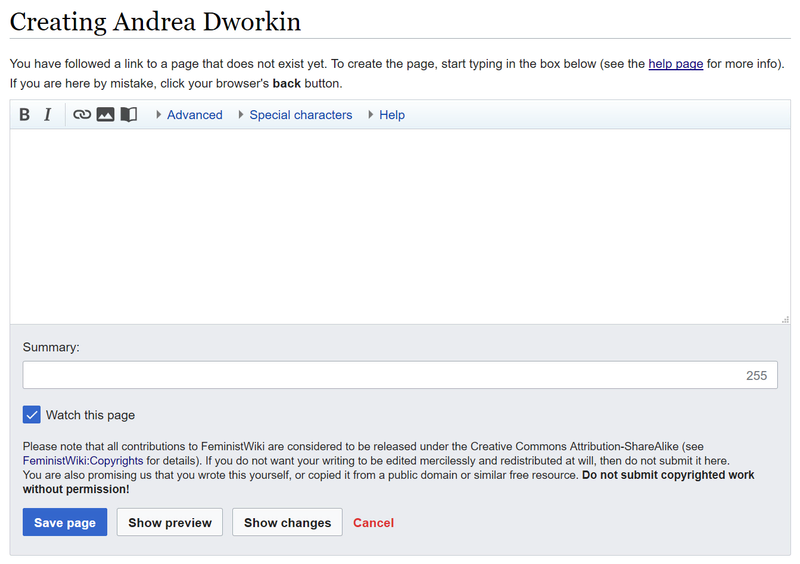Expand the Special characters section
Screen dimensions: 800x564
(295, 115)
